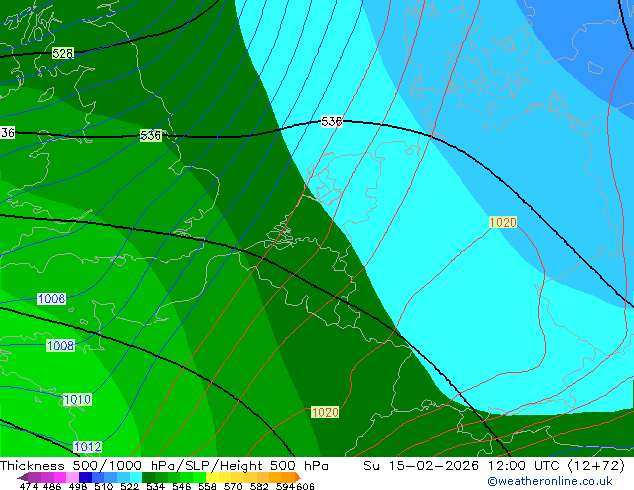
Task: Click the 546 legend value
Action: pyautogui.click(x=182, y=486)
